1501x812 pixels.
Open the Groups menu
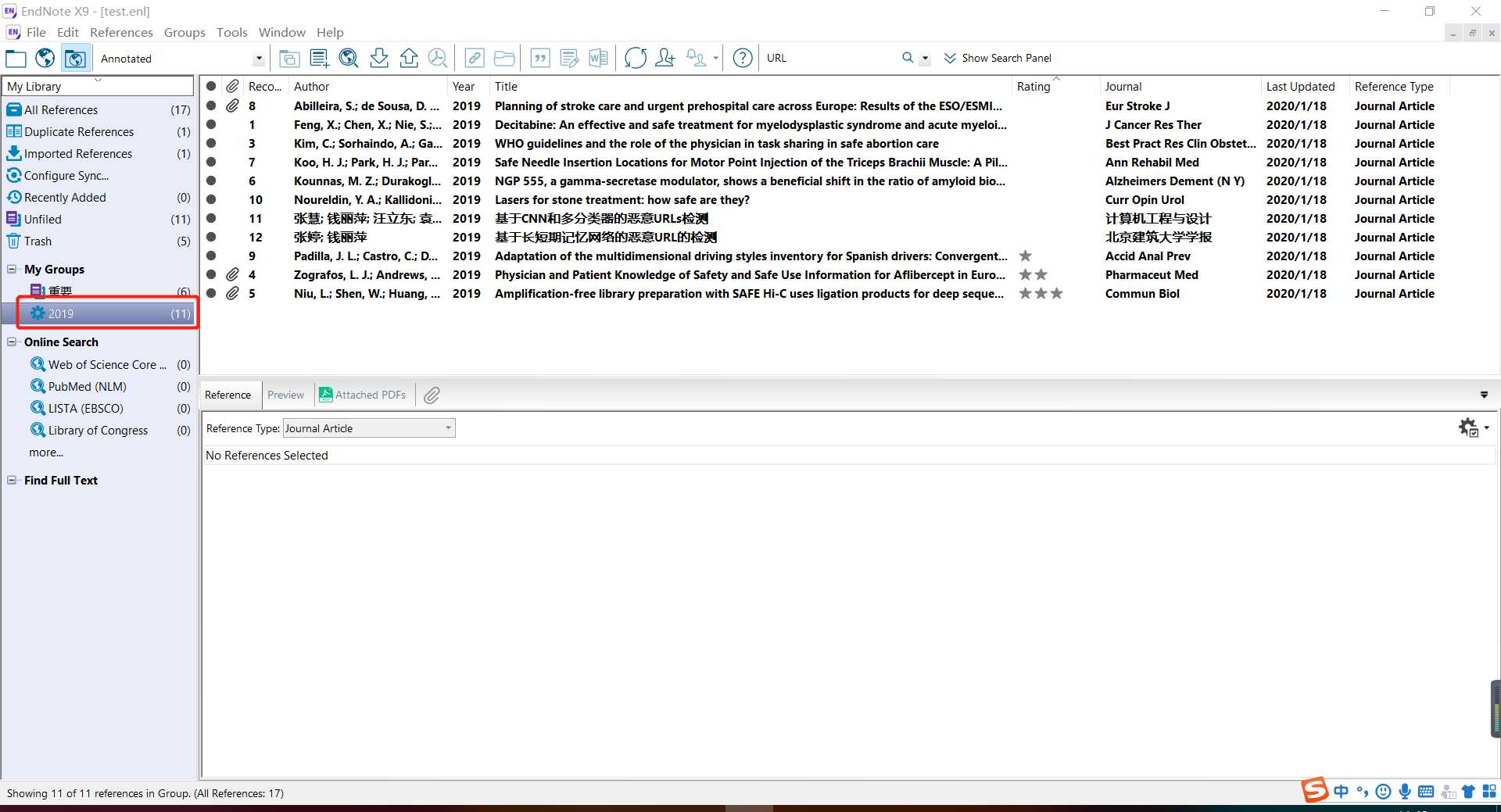pyautogui.click(x=184, y=32)
